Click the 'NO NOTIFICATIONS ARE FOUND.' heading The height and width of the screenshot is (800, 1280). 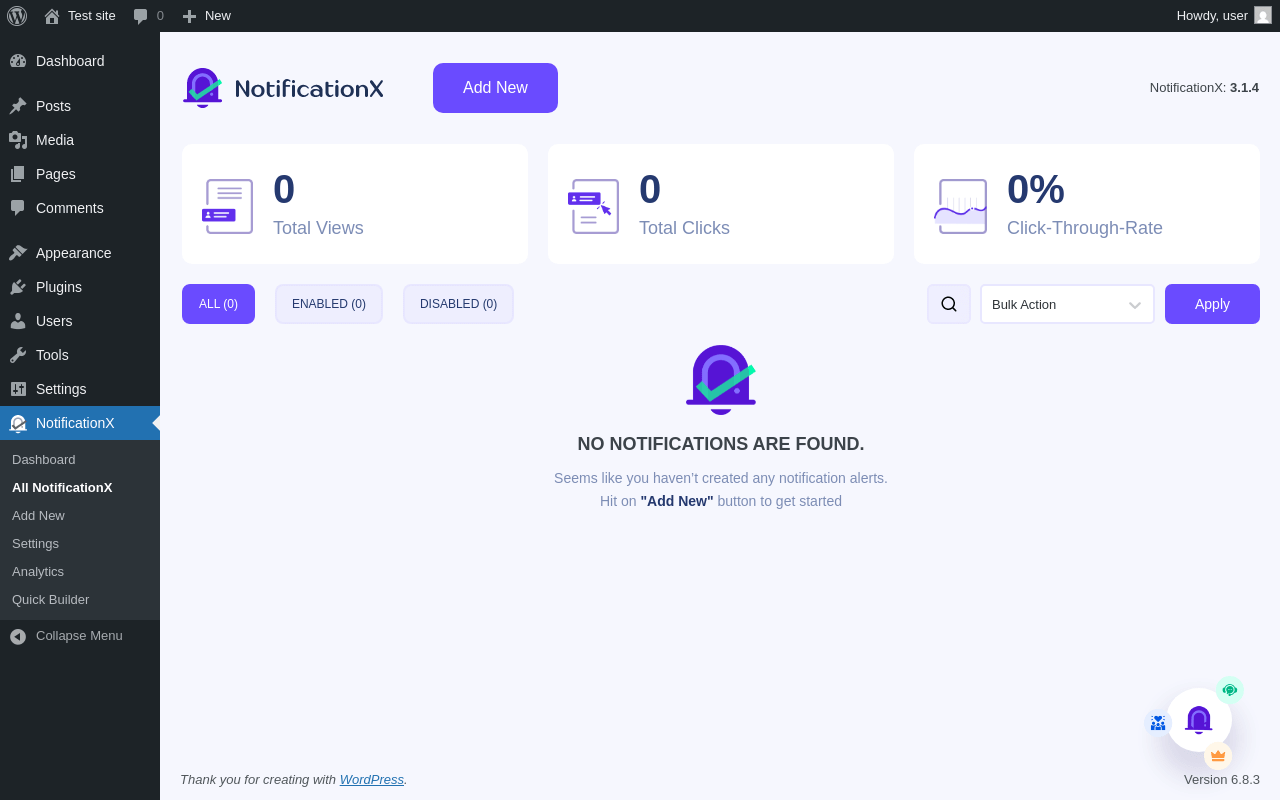[721, 444]
